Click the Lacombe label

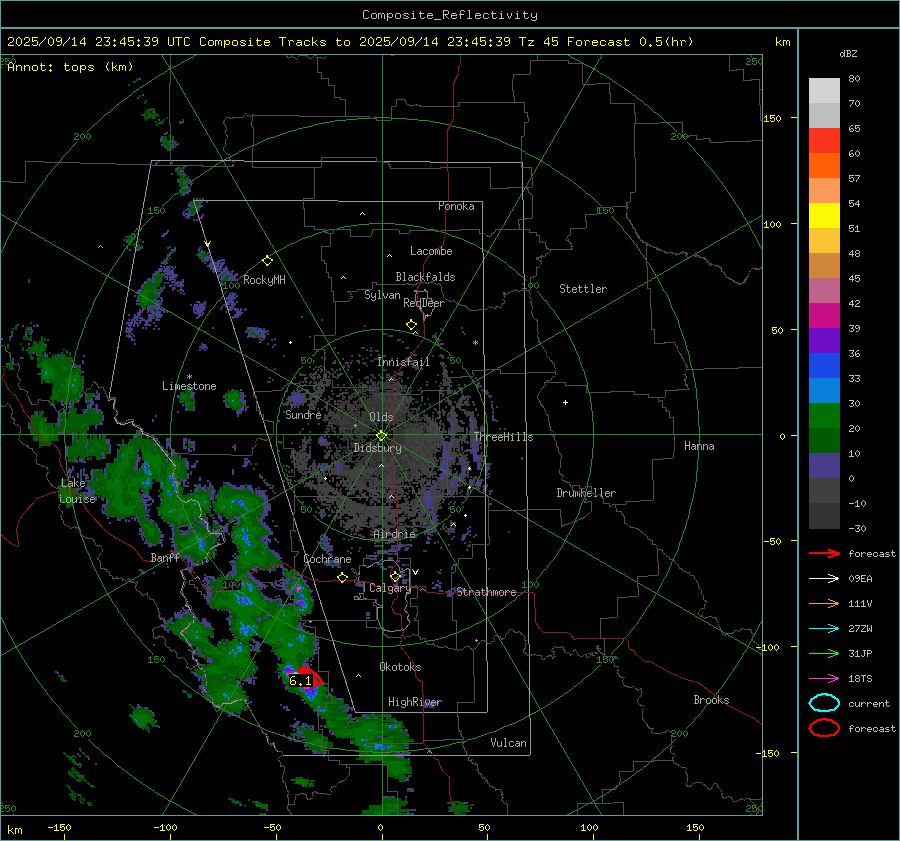[x=431, y=251]
